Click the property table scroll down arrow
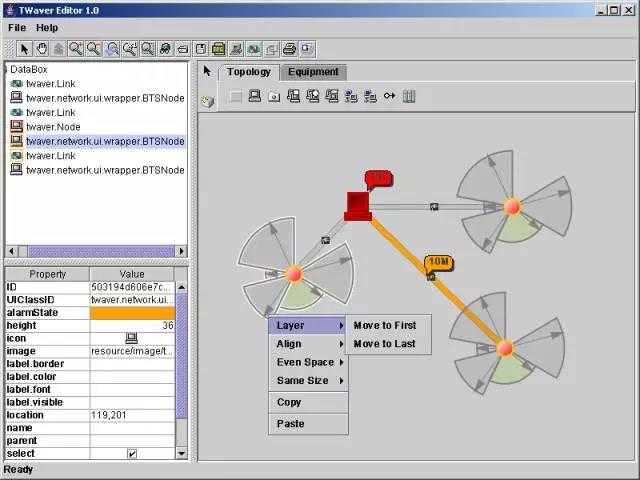 [181, 453]
